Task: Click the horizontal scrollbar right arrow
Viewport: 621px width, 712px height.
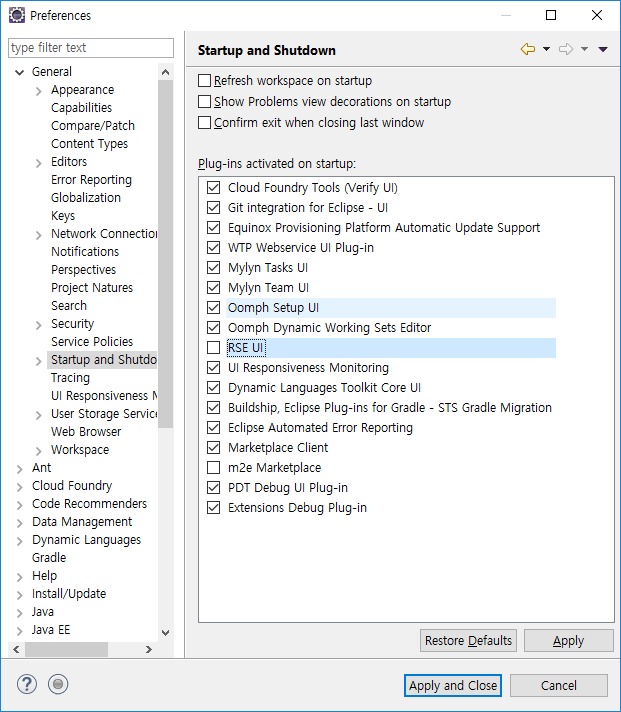Action: pos(149,649)
